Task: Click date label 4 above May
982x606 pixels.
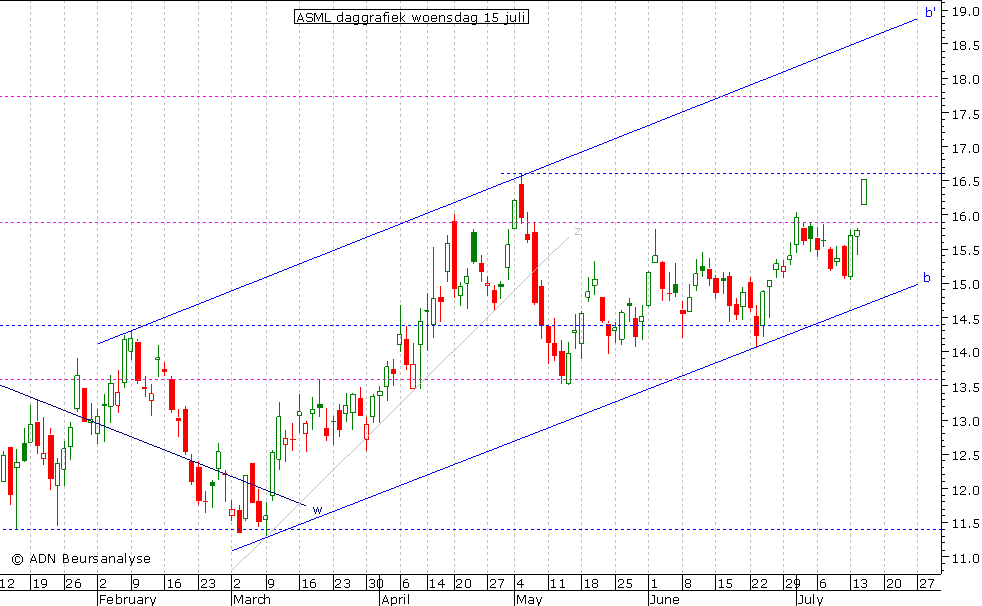Action: point(520,583)
